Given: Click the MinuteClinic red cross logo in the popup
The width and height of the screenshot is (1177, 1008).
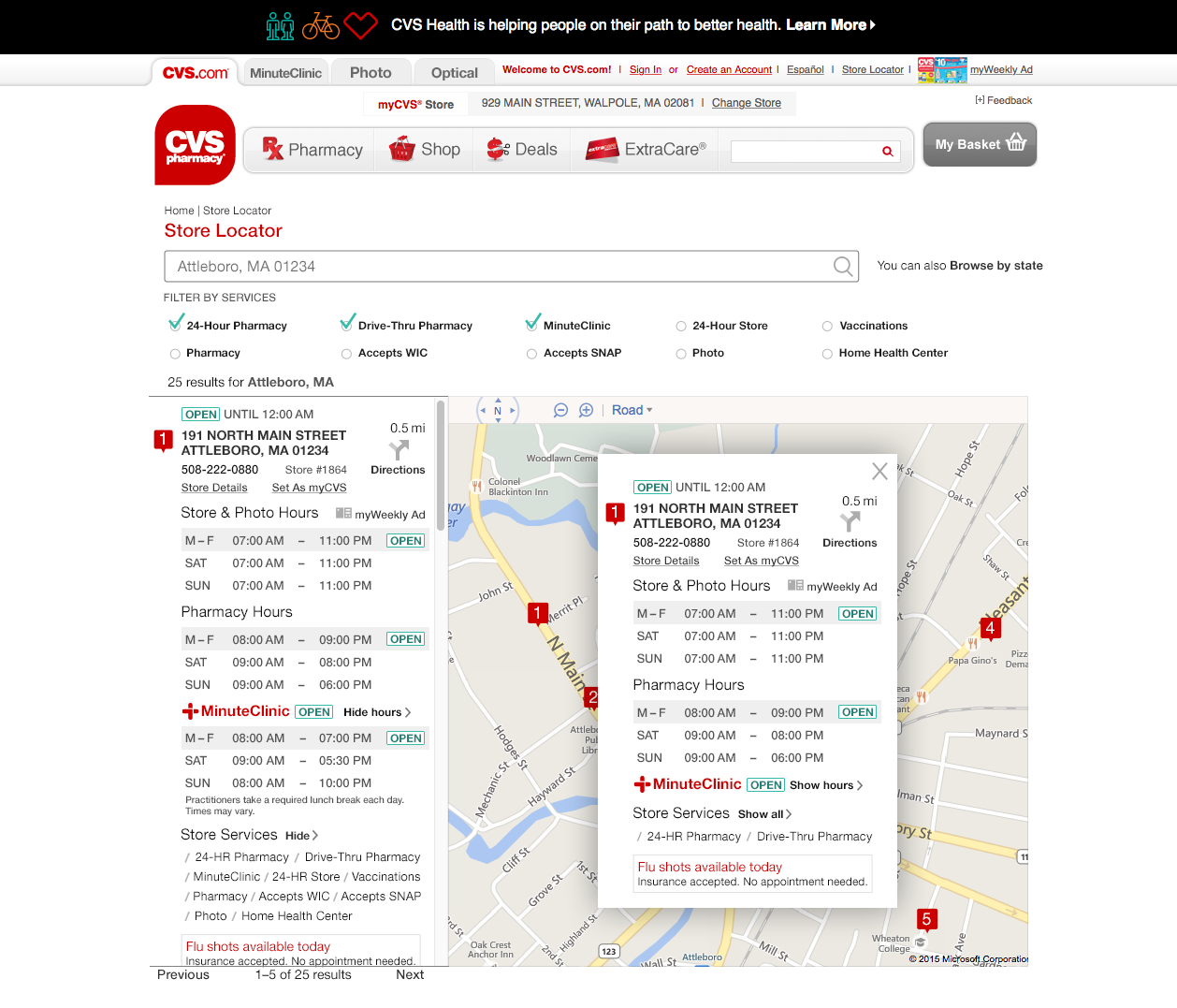Looking at the screenshot, I should pos(642,785).
